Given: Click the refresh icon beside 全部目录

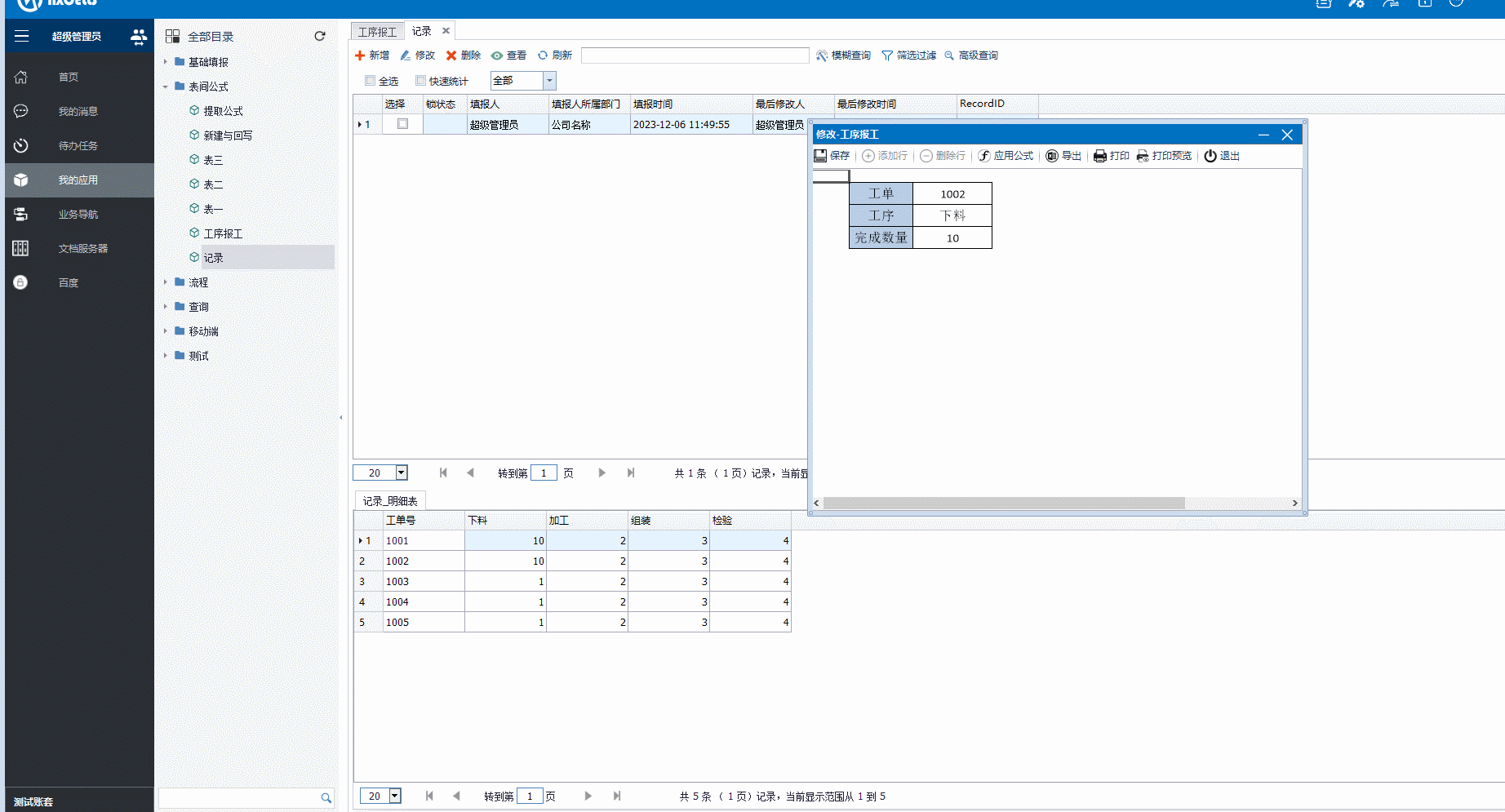Looking at the screenshot, I should (320, 36).
